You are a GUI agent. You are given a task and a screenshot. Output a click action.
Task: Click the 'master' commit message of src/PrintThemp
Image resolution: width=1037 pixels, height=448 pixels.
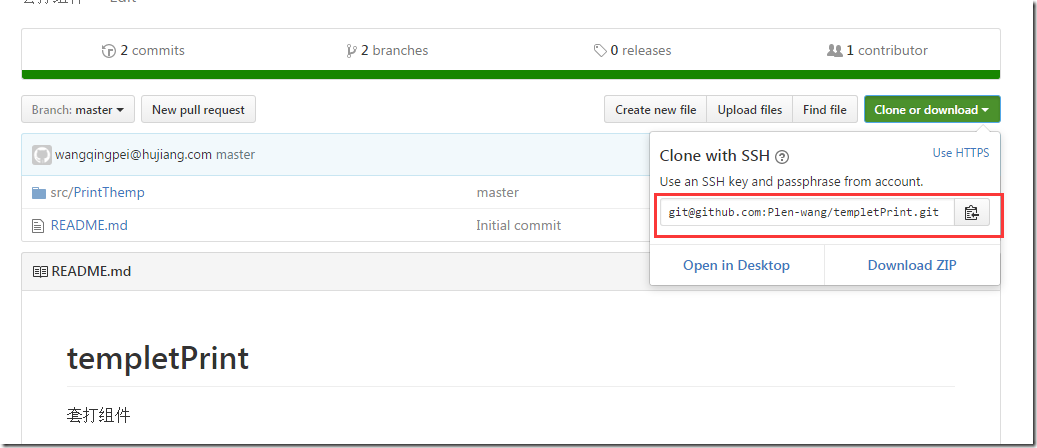[x=497, y=193]
